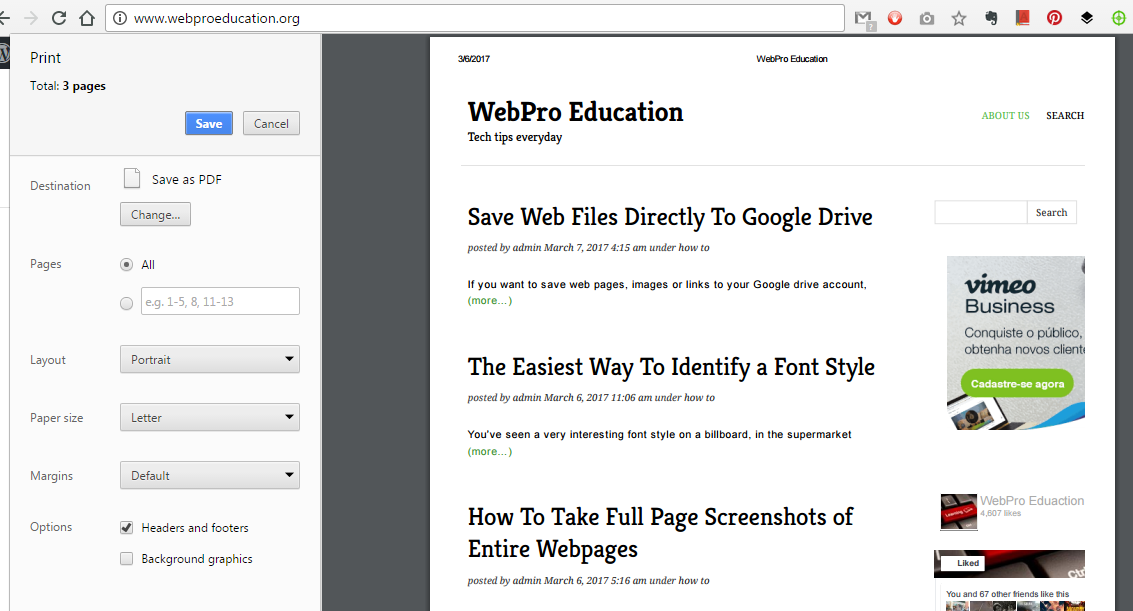Open How To Take Full Page Screenshots post
Image resolution: width=1133 pixels, height=611 pixels.
tap(660, 533)
